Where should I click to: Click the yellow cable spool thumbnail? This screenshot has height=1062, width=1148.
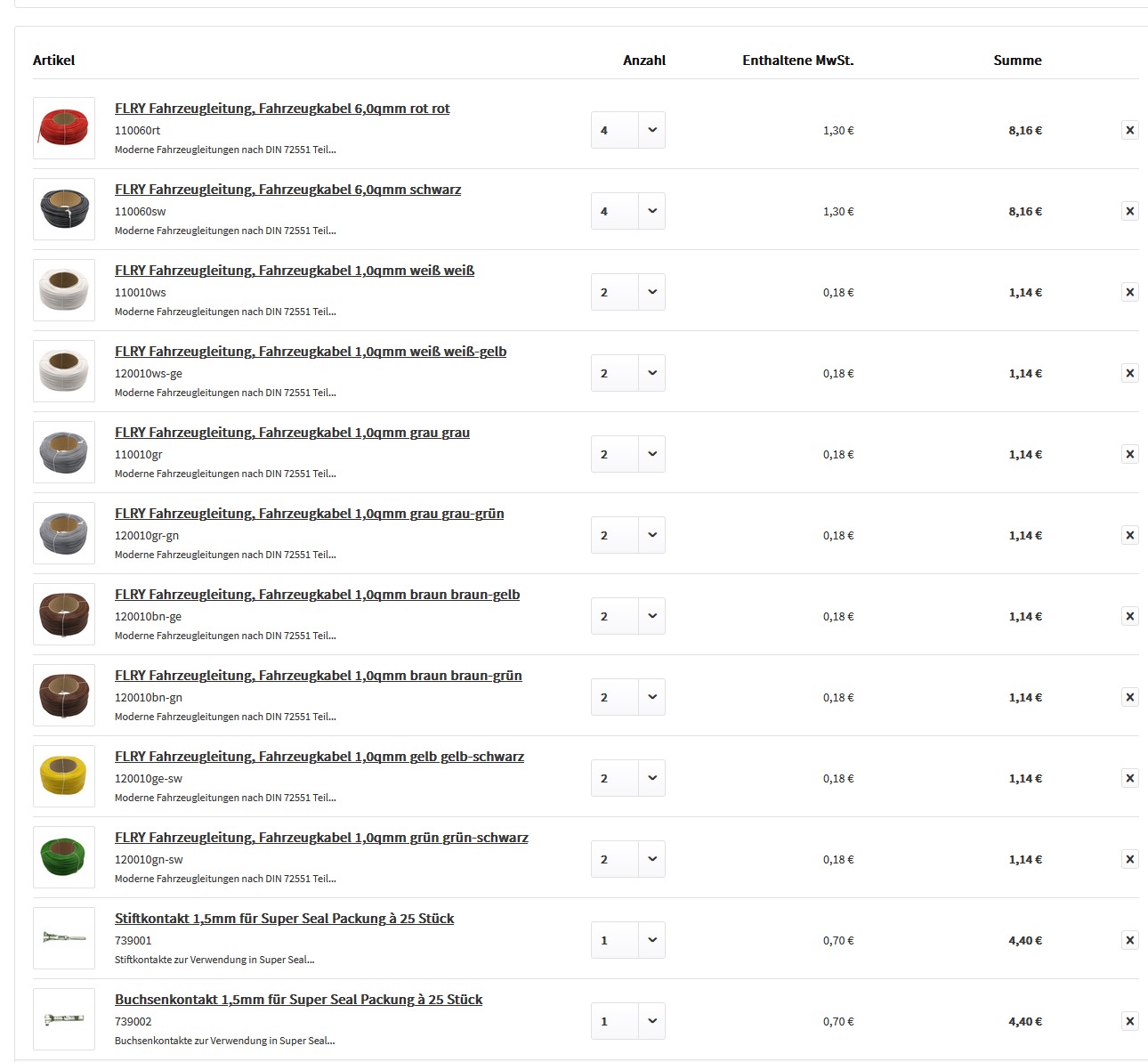[x=64, y=776]
